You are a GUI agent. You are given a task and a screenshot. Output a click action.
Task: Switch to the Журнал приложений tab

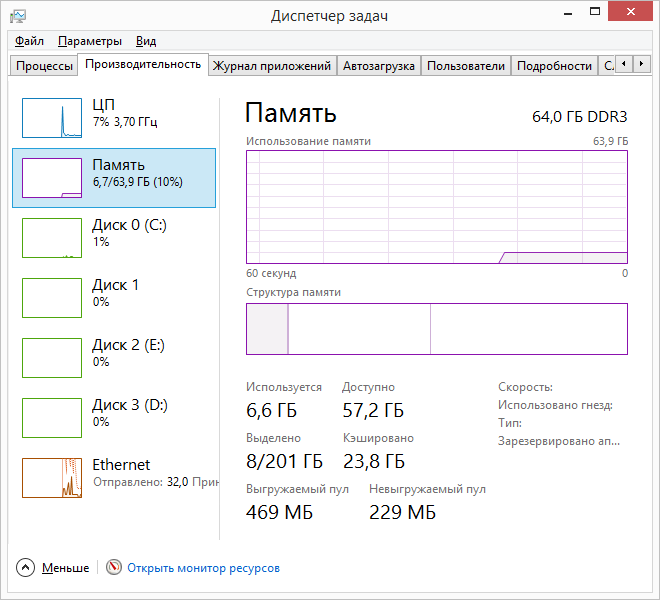coord(271,66)
